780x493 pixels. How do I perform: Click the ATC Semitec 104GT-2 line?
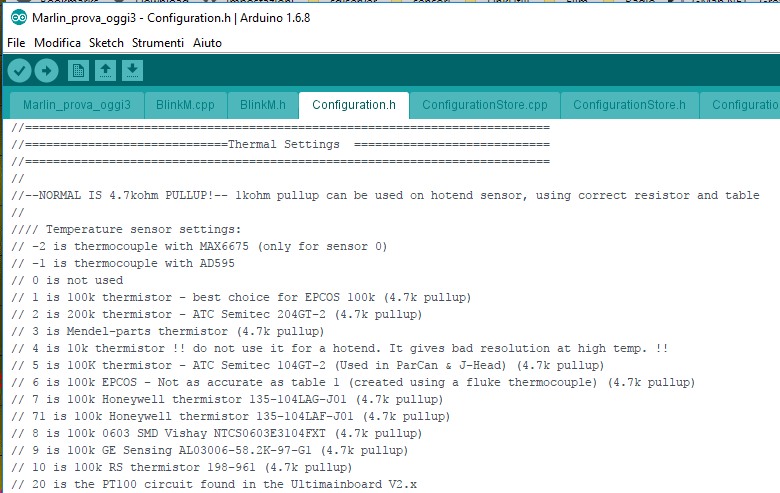click(307, 365)
